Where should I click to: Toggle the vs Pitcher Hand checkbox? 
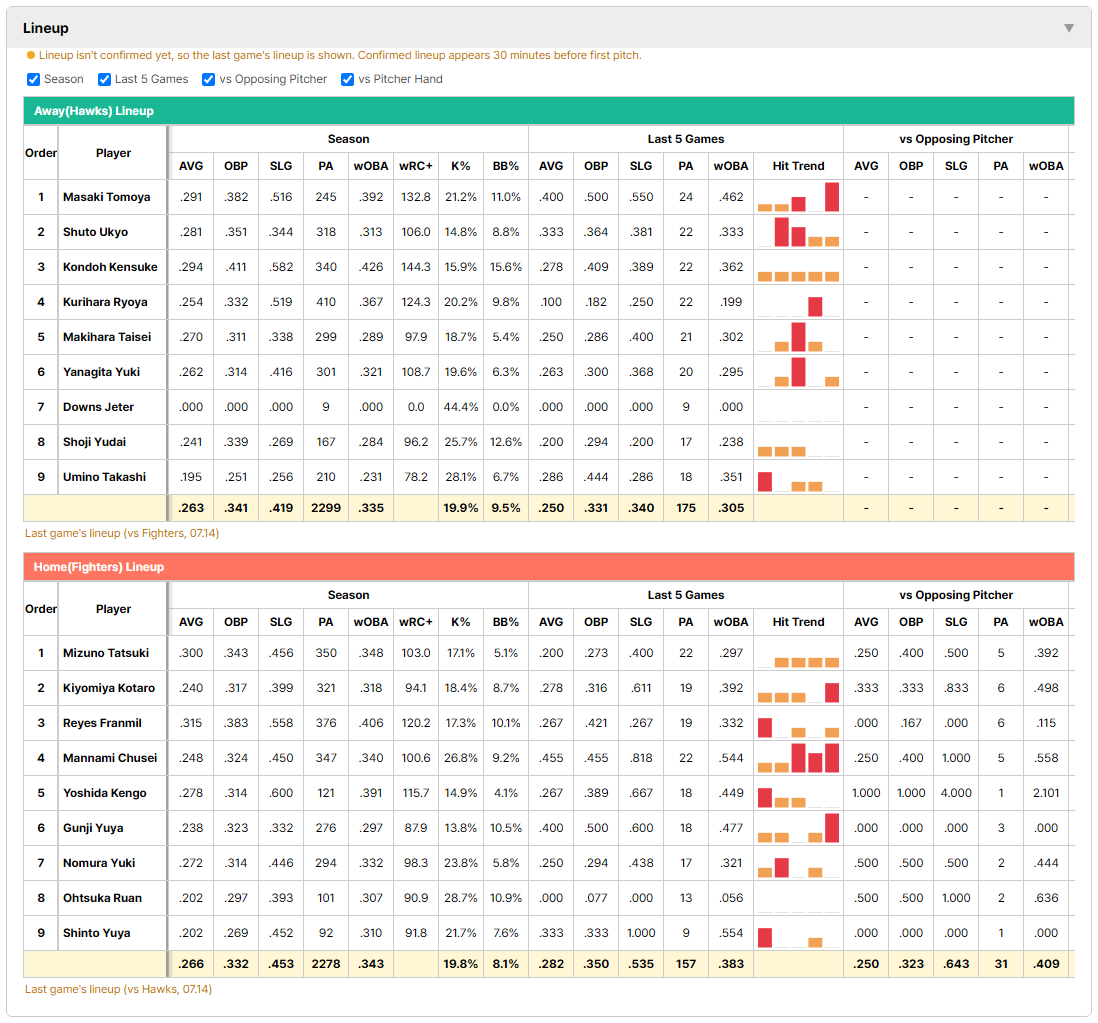tap(347, 79)
